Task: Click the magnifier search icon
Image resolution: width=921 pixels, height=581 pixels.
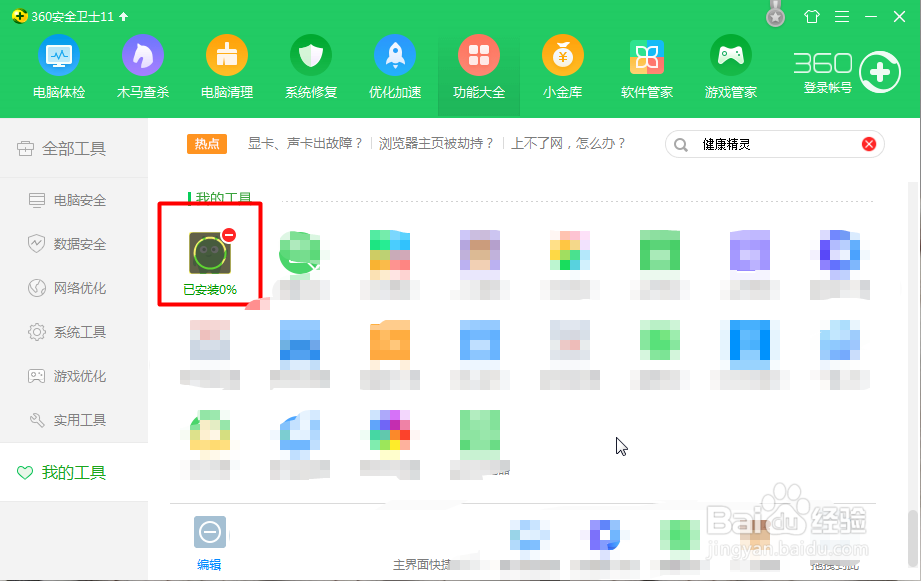Action: (680, 145)
